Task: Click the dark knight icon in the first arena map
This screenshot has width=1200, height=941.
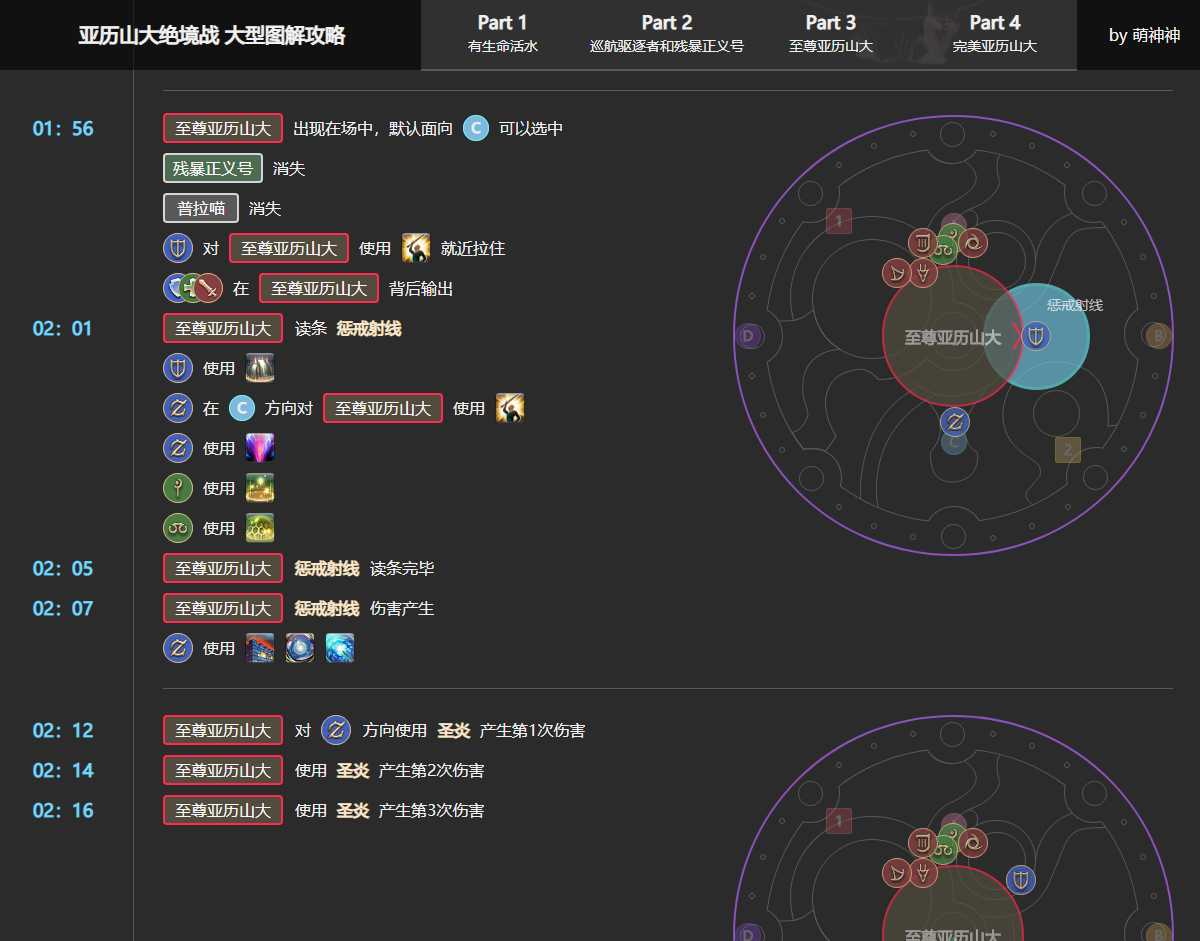Action: tap(955, 421)
